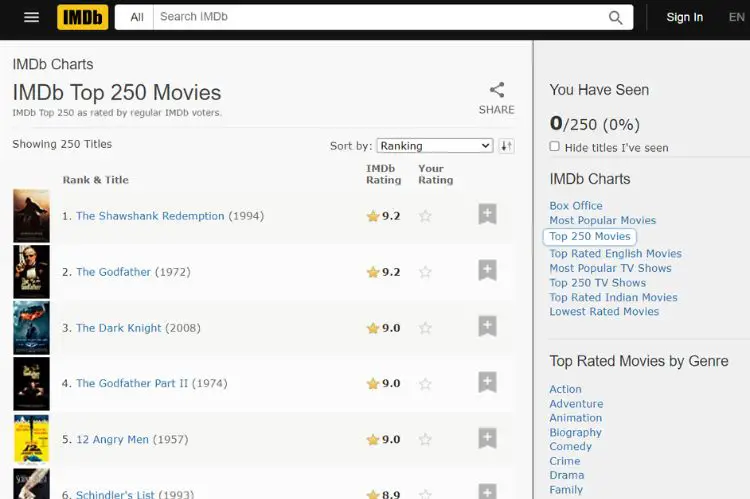Go to IMDb home via logo
750x499 pixels.
click(82, 17)
